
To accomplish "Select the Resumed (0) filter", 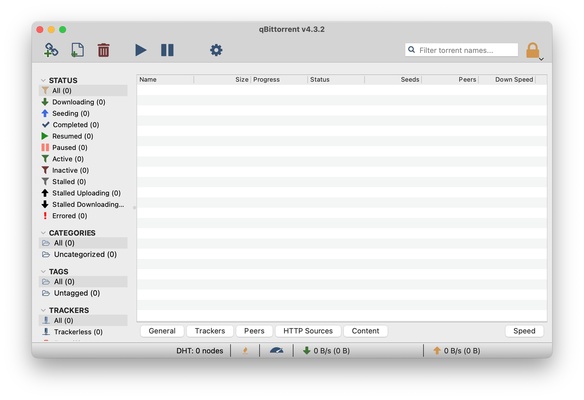I will pos(83,136).
